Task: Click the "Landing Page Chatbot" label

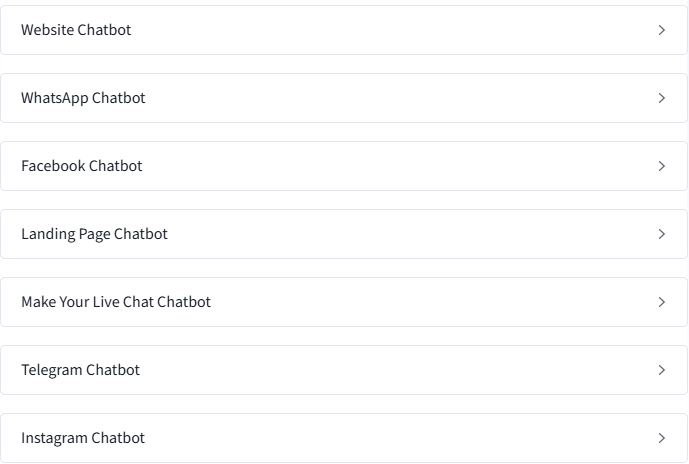Action: (x=94, y=234)
